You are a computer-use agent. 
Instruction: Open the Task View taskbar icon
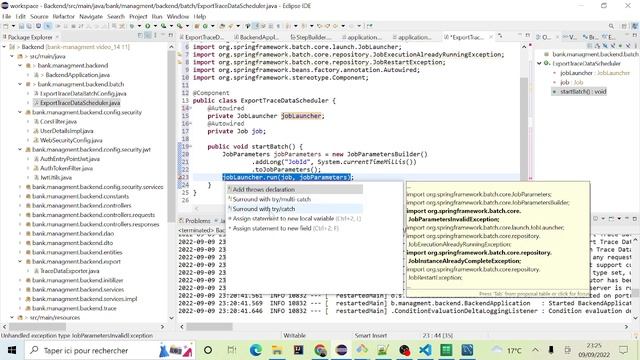231,350
